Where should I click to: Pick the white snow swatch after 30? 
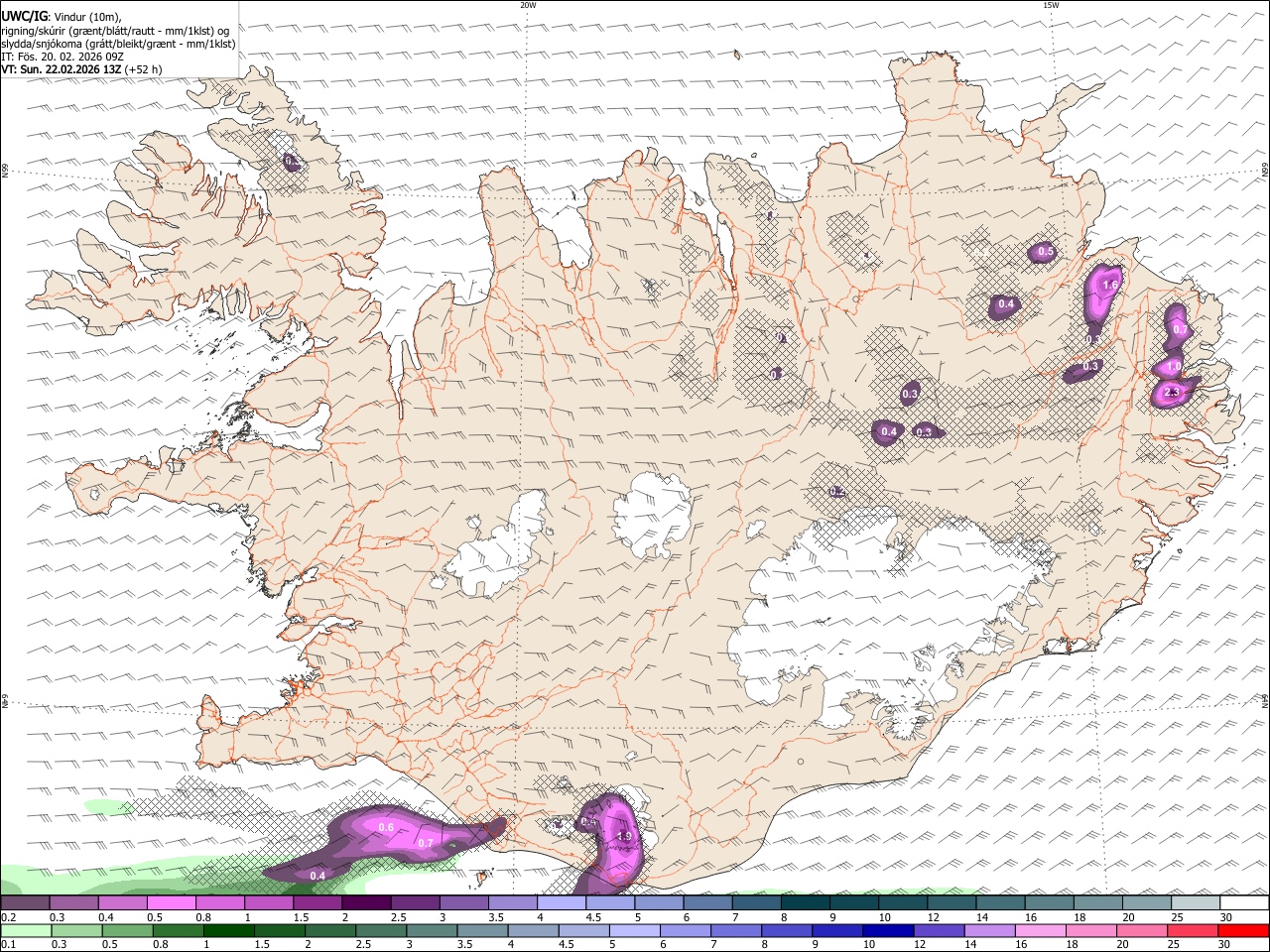tap(1244, 903)
